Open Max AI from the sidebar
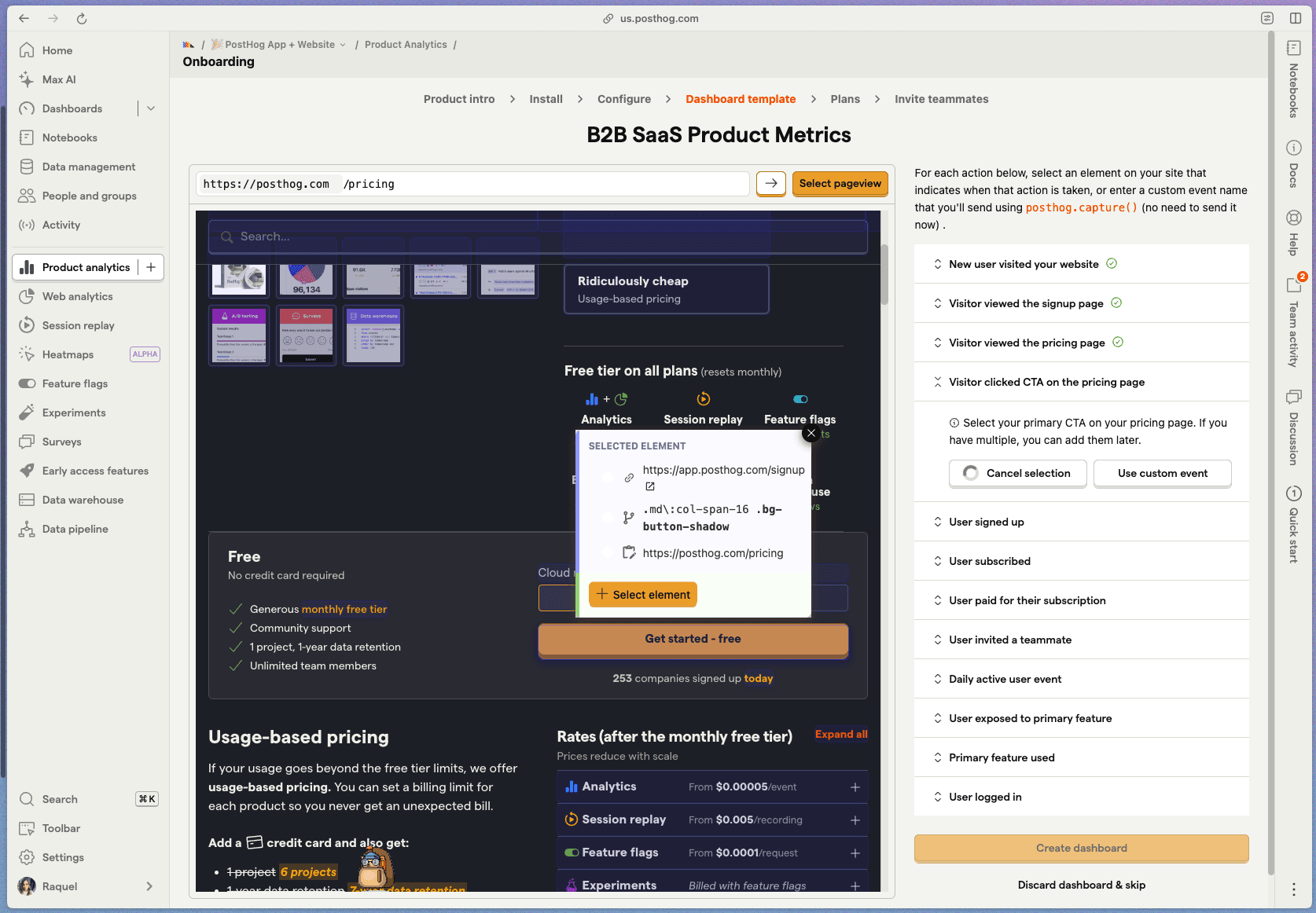 (59, 79)
